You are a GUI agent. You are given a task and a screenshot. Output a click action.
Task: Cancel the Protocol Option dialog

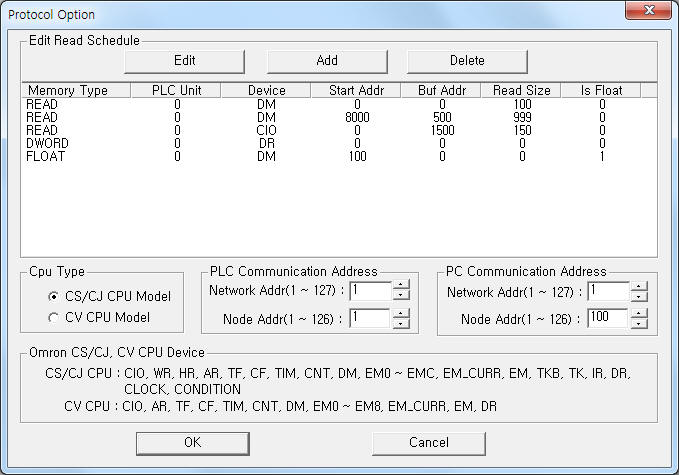[429, 443]
